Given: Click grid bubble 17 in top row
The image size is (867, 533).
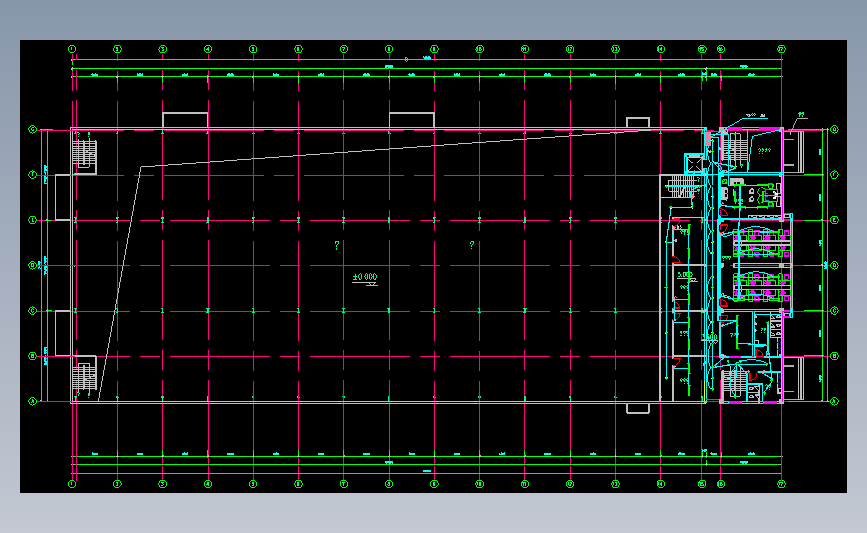Looking at the screenshot, I should (x=781, y=49).
